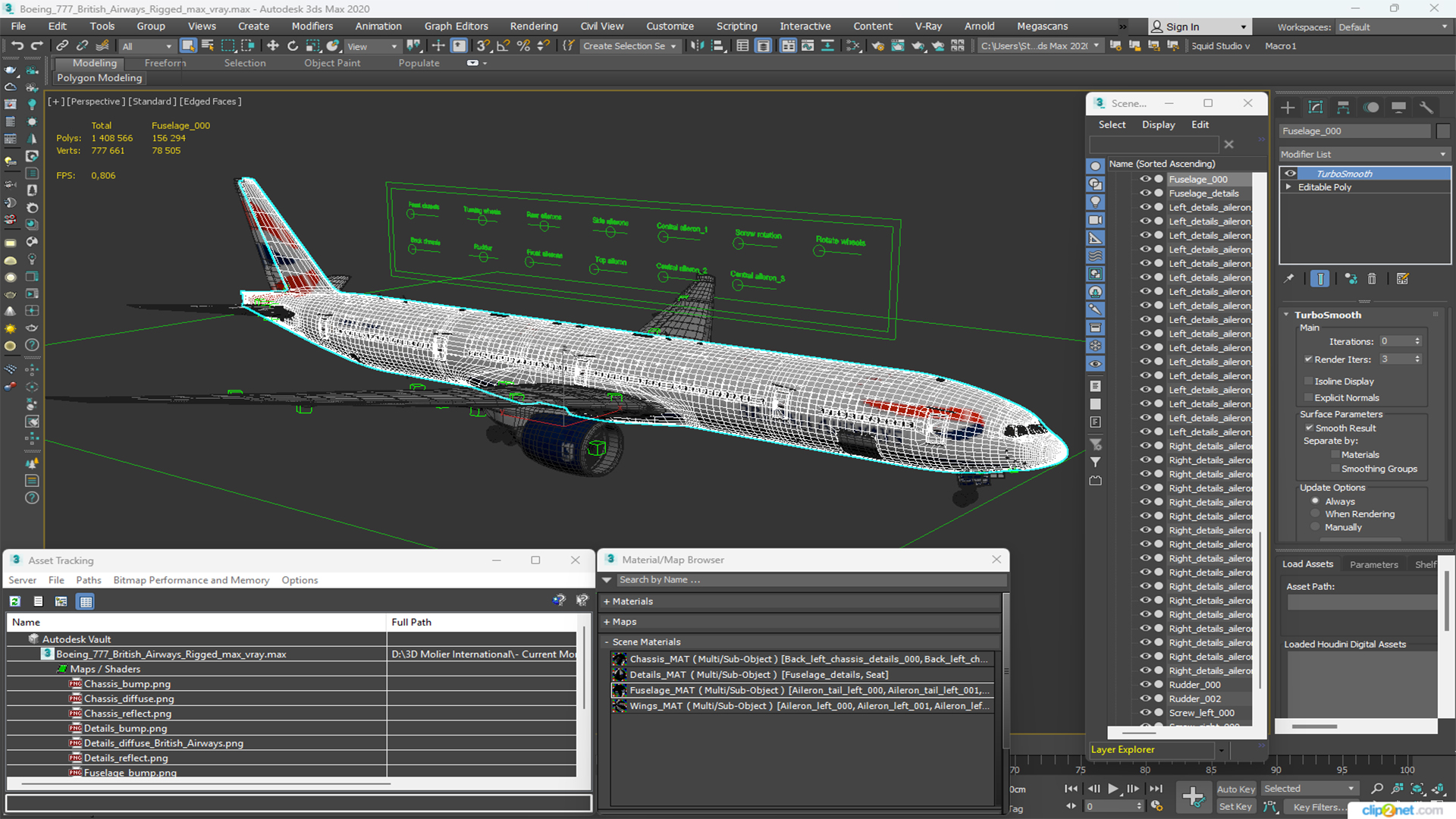This screenshot has height=819, width=1456.
Task: Hide Fuselage_details using its eye icon
Action: point(1145,193)
